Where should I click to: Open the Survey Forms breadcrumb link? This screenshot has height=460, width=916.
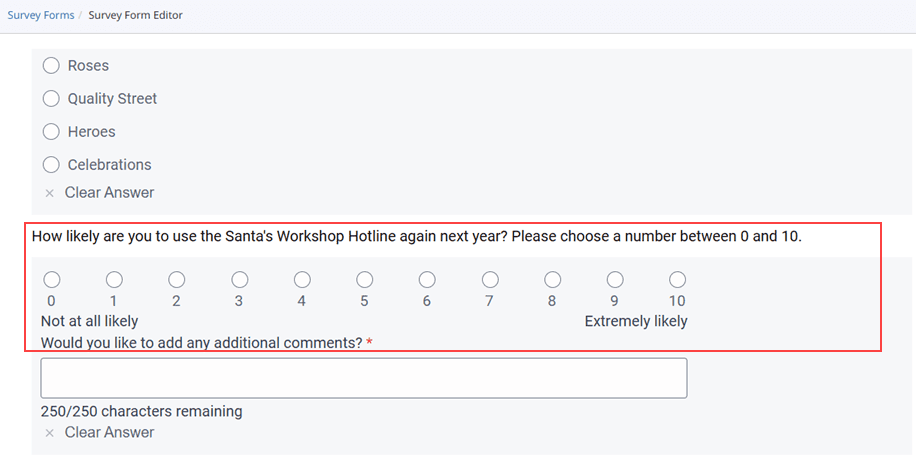point(40,16)
